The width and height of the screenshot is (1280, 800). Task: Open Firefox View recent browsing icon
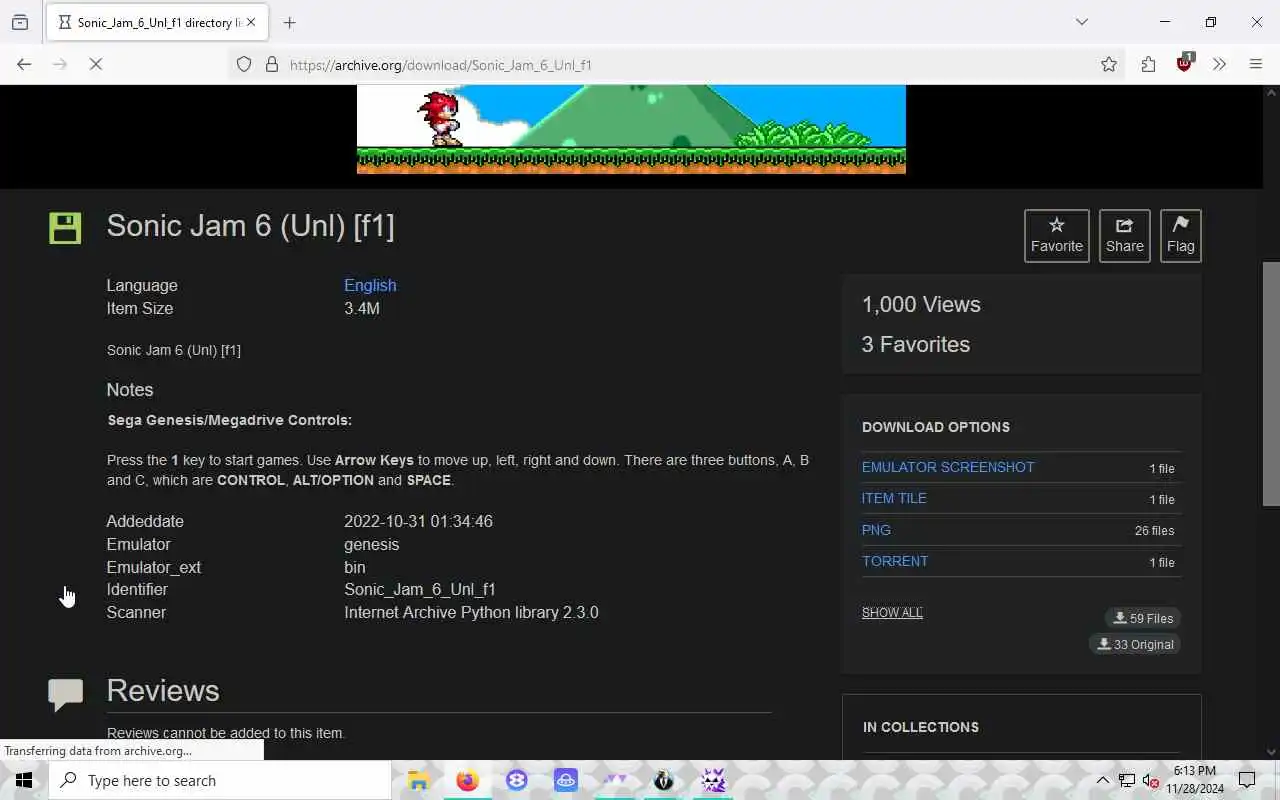(x=20, y=22)
